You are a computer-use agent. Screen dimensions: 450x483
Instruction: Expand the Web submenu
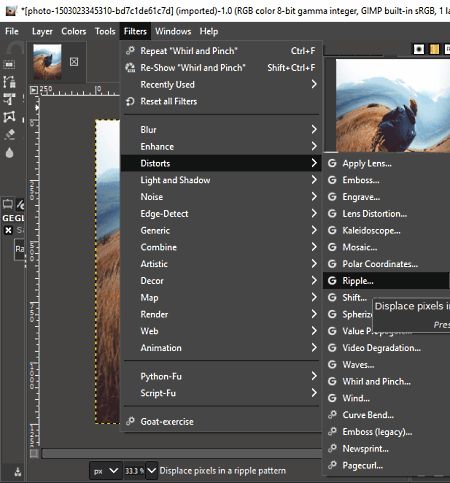(221, 331)
